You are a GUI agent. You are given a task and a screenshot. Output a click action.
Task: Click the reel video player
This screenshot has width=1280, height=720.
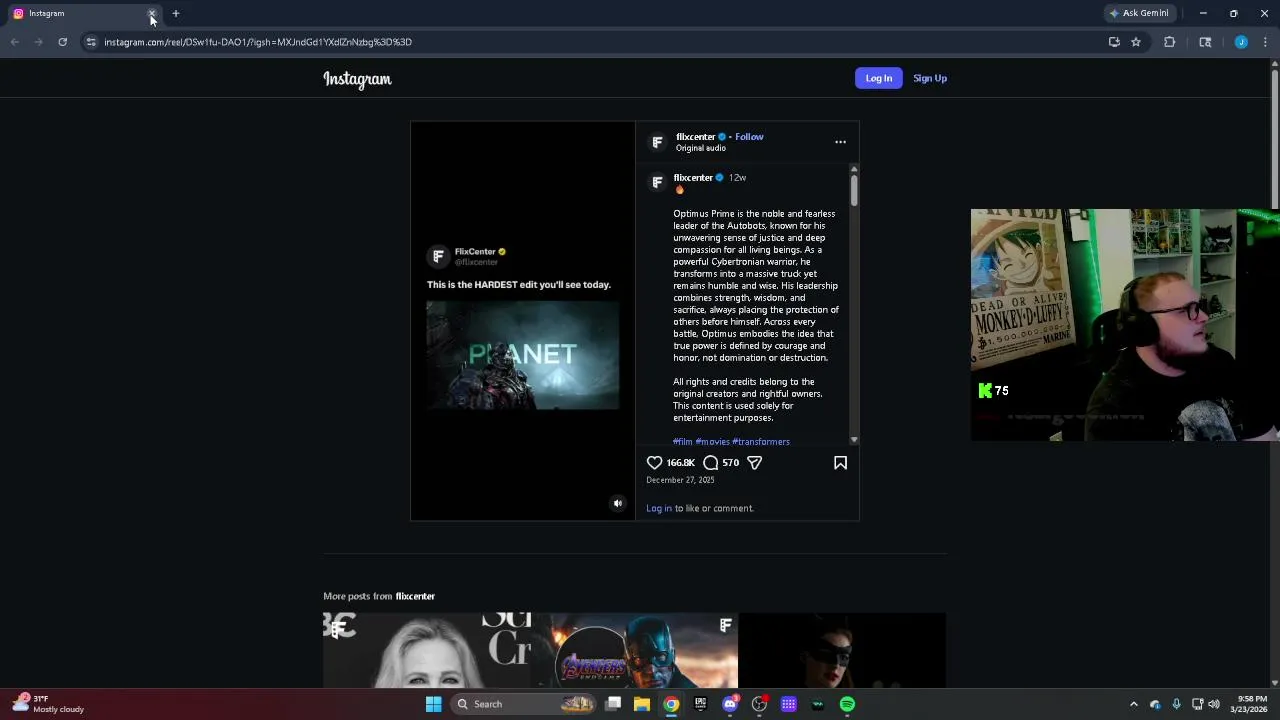523,321
